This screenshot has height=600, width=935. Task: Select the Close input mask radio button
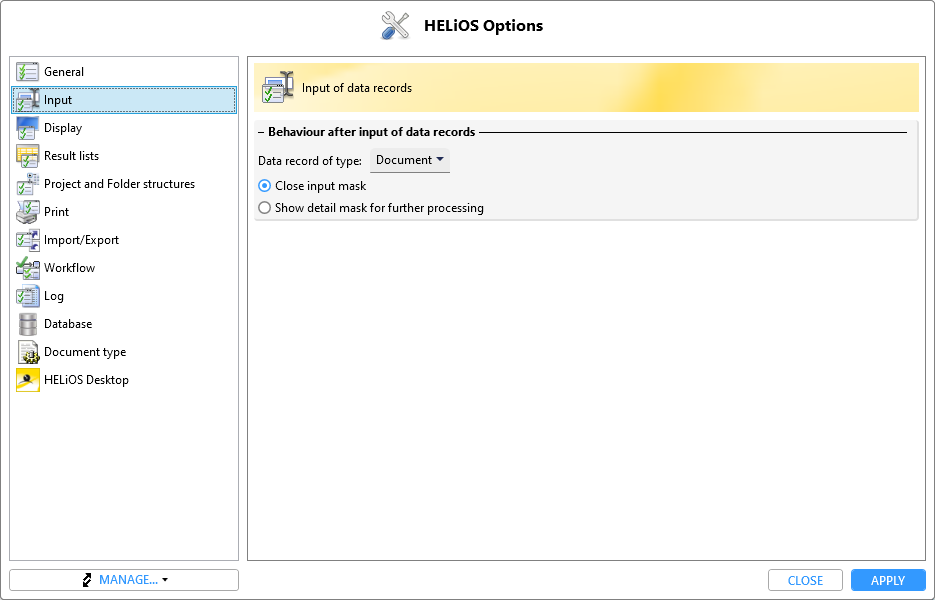pos(265,186)
